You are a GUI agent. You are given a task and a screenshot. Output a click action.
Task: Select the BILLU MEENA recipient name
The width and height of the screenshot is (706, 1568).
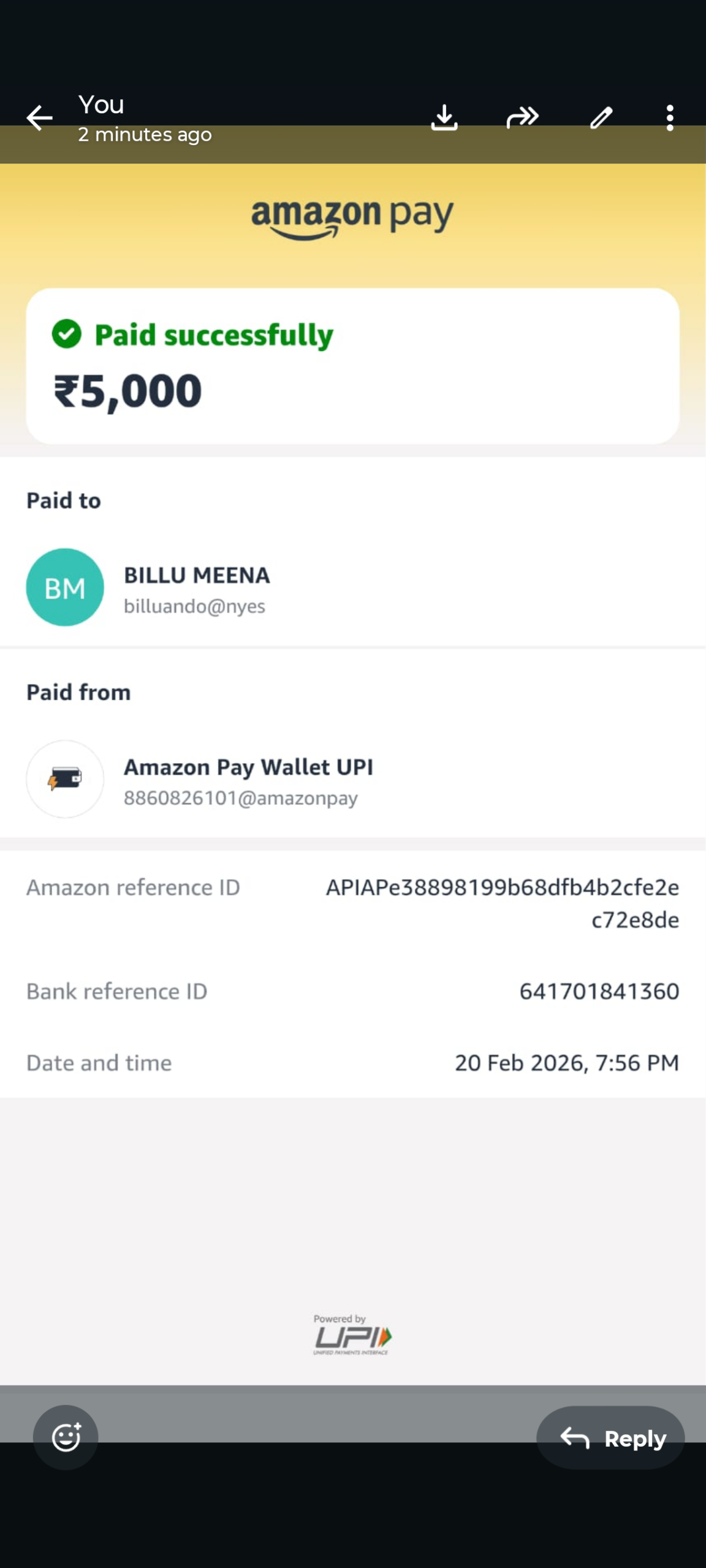[197, 575]
